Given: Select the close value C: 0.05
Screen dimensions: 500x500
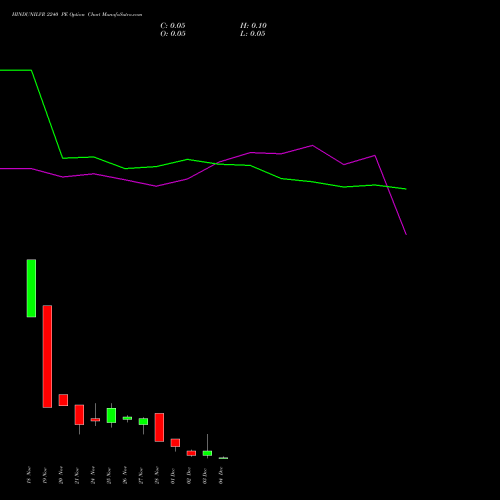Looking at the screenshot, I should tap(173, 26).
